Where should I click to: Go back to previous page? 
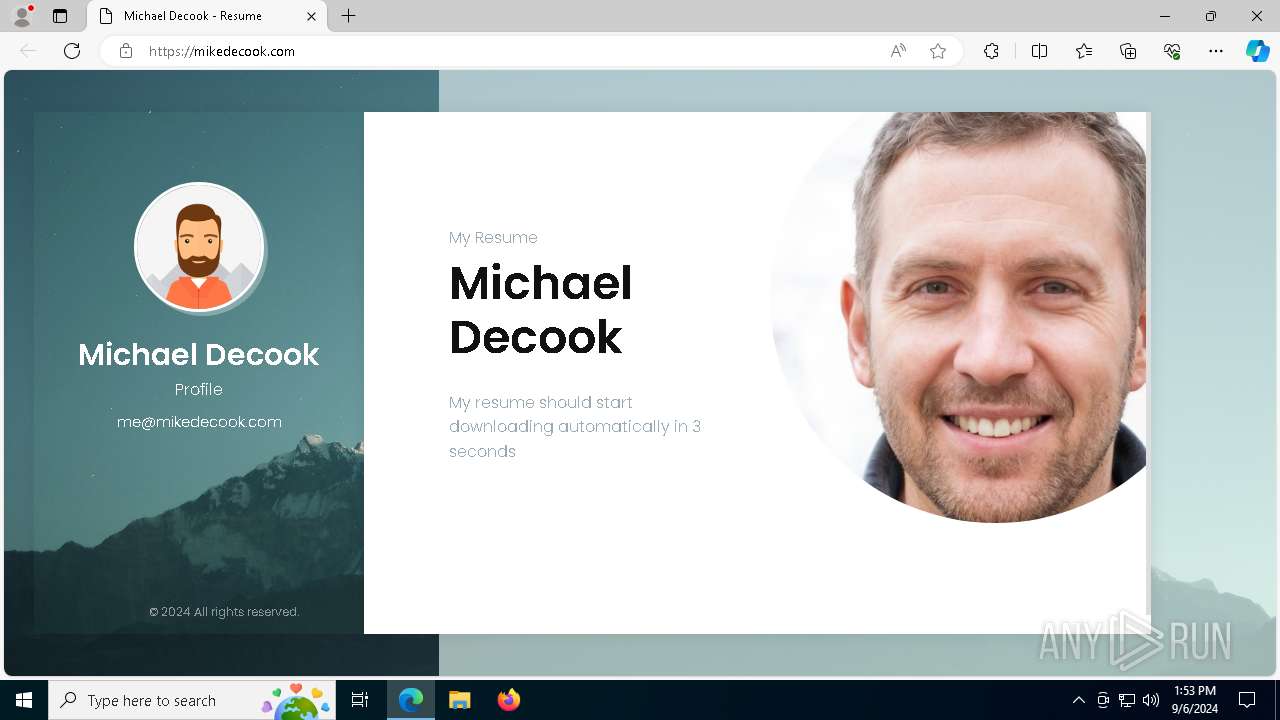coord(28,51)
